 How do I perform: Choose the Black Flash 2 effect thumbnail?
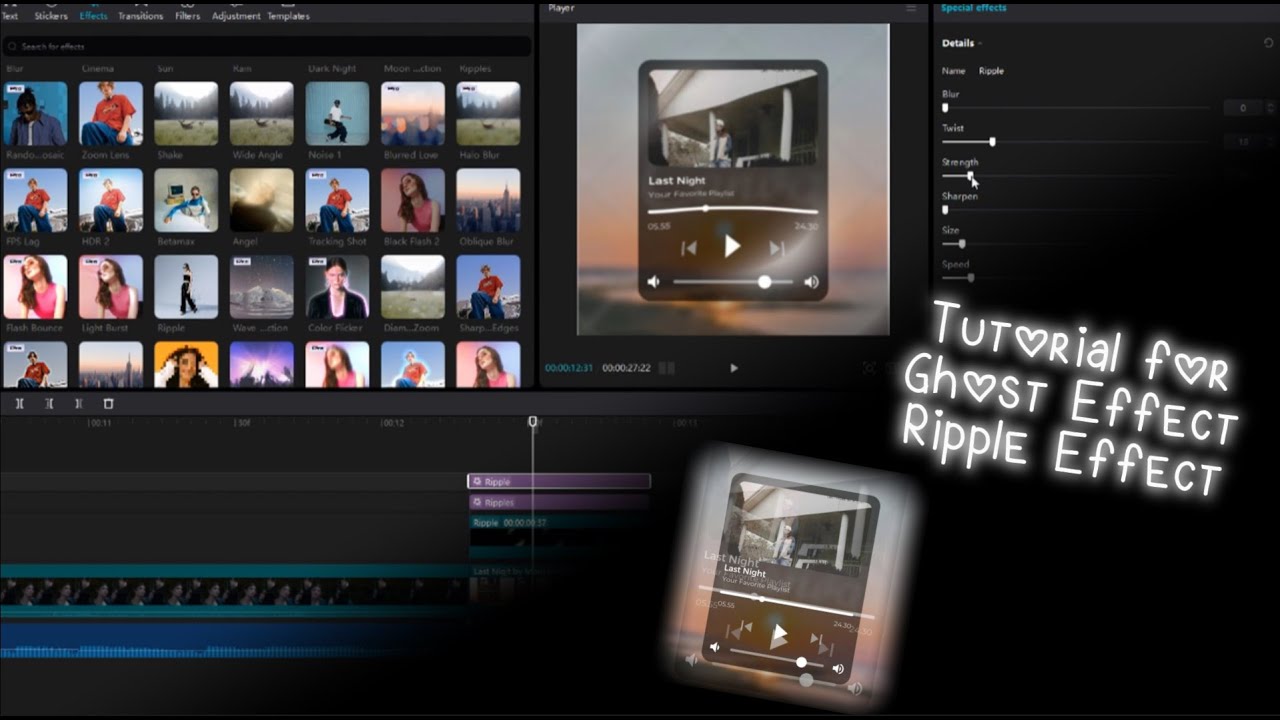pyautogui.click(x=413, y=200)
